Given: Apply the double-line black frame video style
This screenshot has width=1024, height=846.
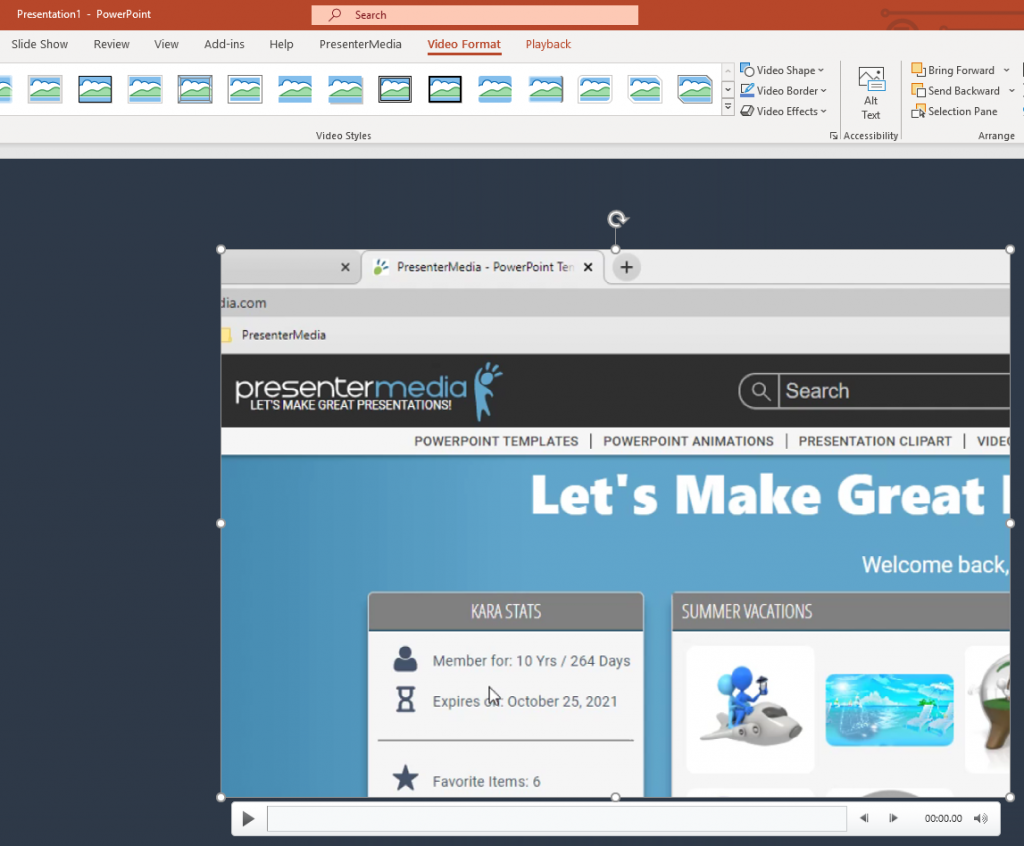Looking at the screenshot, I should [x=394, y=89].
